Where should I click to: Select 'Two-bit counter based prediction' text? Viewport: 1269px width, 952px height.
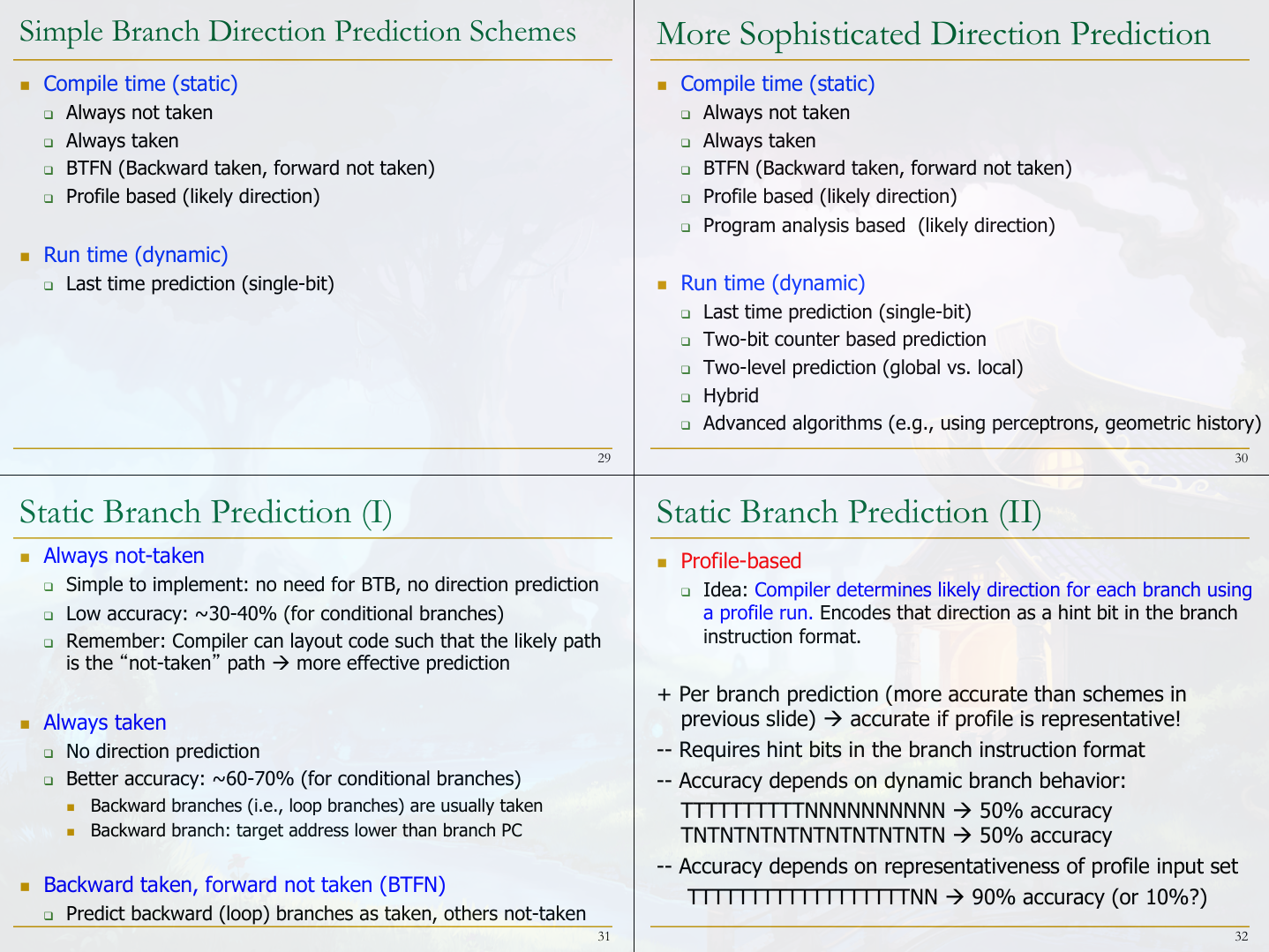click(844, 340)
